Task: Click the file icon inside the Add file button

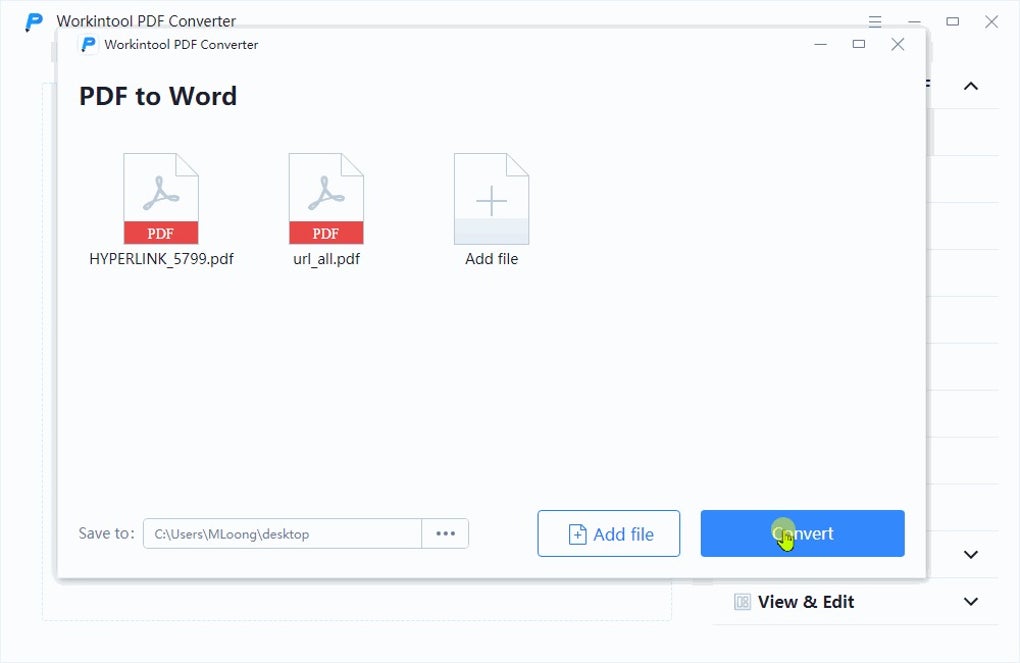Action: coord(576,533)
